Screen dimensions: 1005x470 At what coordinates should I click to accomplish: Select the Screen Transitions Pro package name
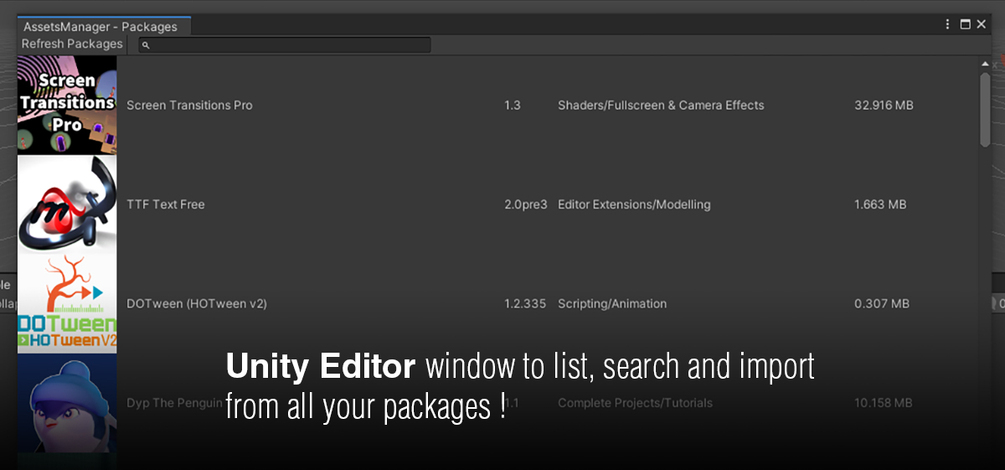(x=189, y=105)
